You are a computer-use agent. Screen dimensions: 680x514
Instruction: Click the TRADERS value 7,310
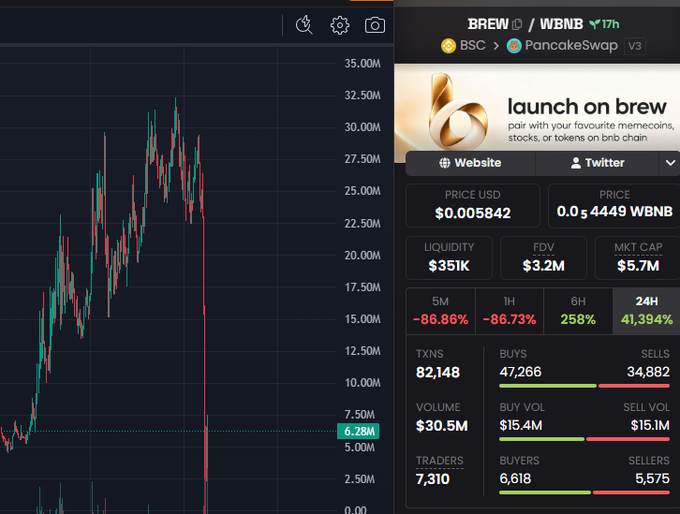[432, 479]
